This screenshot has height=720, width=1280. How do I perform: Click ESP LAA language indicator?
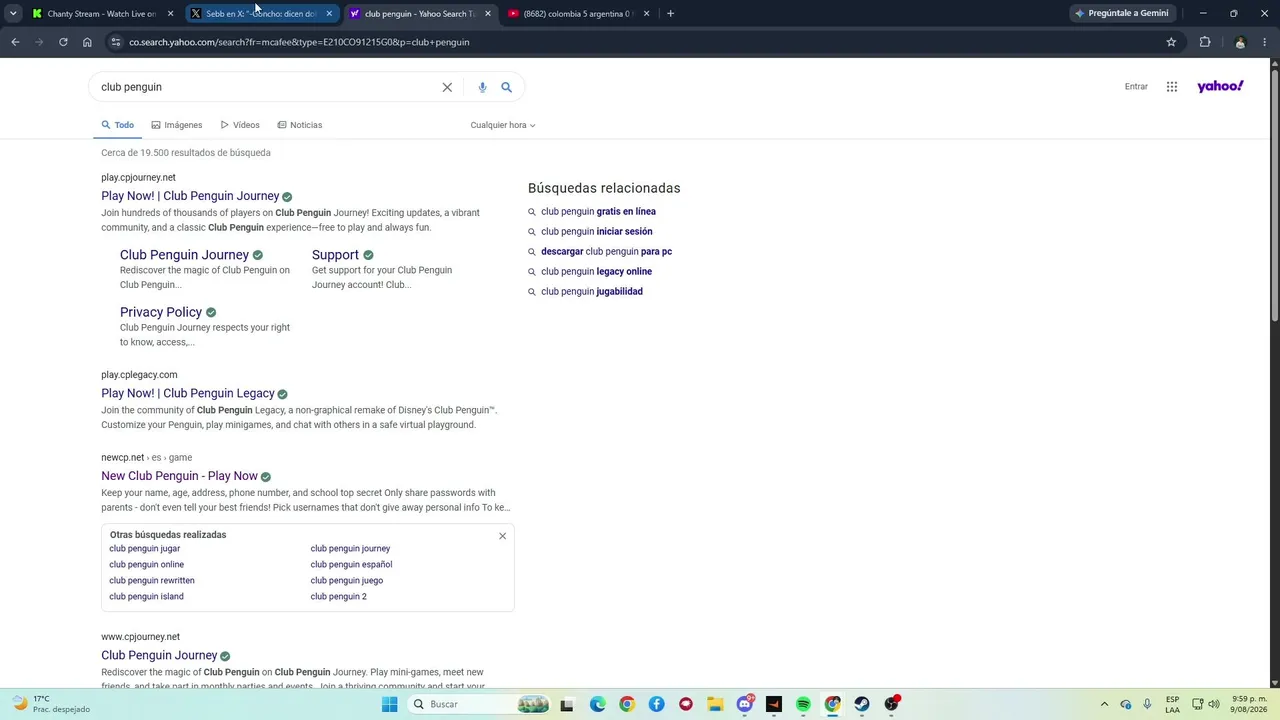1172,704
